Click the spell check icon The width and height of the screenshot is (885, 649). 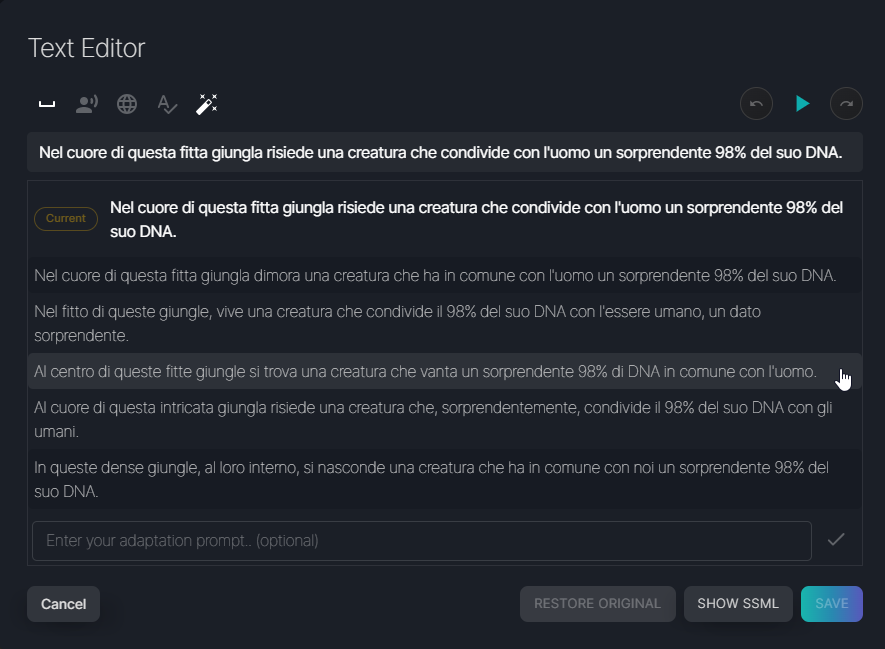pyautogui.click(x=167, y=103)
